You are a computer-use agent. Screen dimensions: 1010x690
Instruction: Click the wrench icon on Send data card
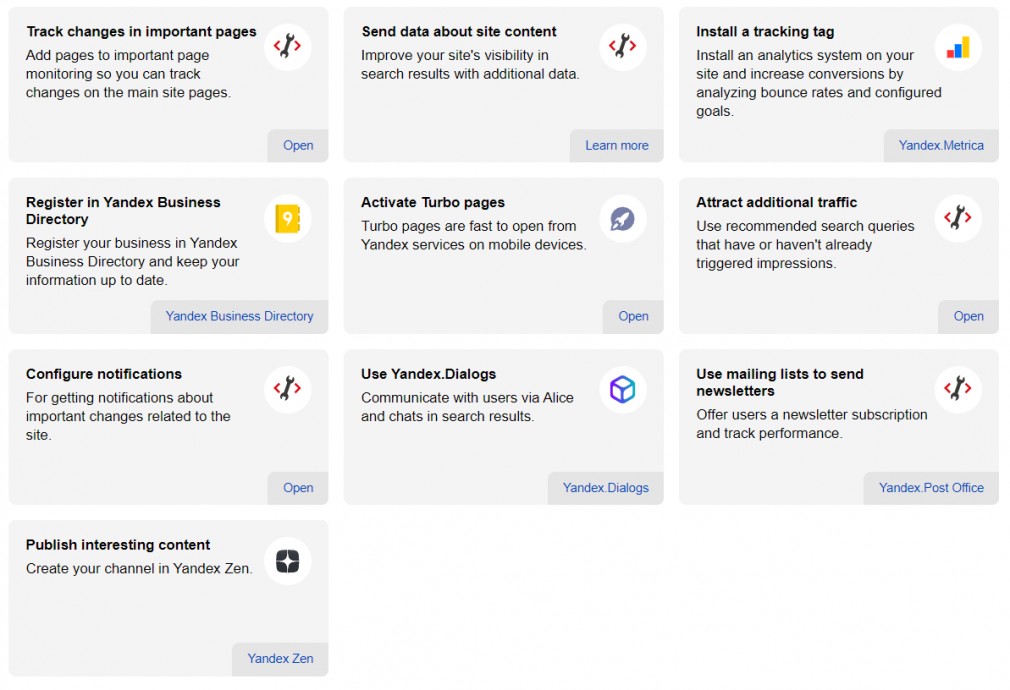coord(623,46)
